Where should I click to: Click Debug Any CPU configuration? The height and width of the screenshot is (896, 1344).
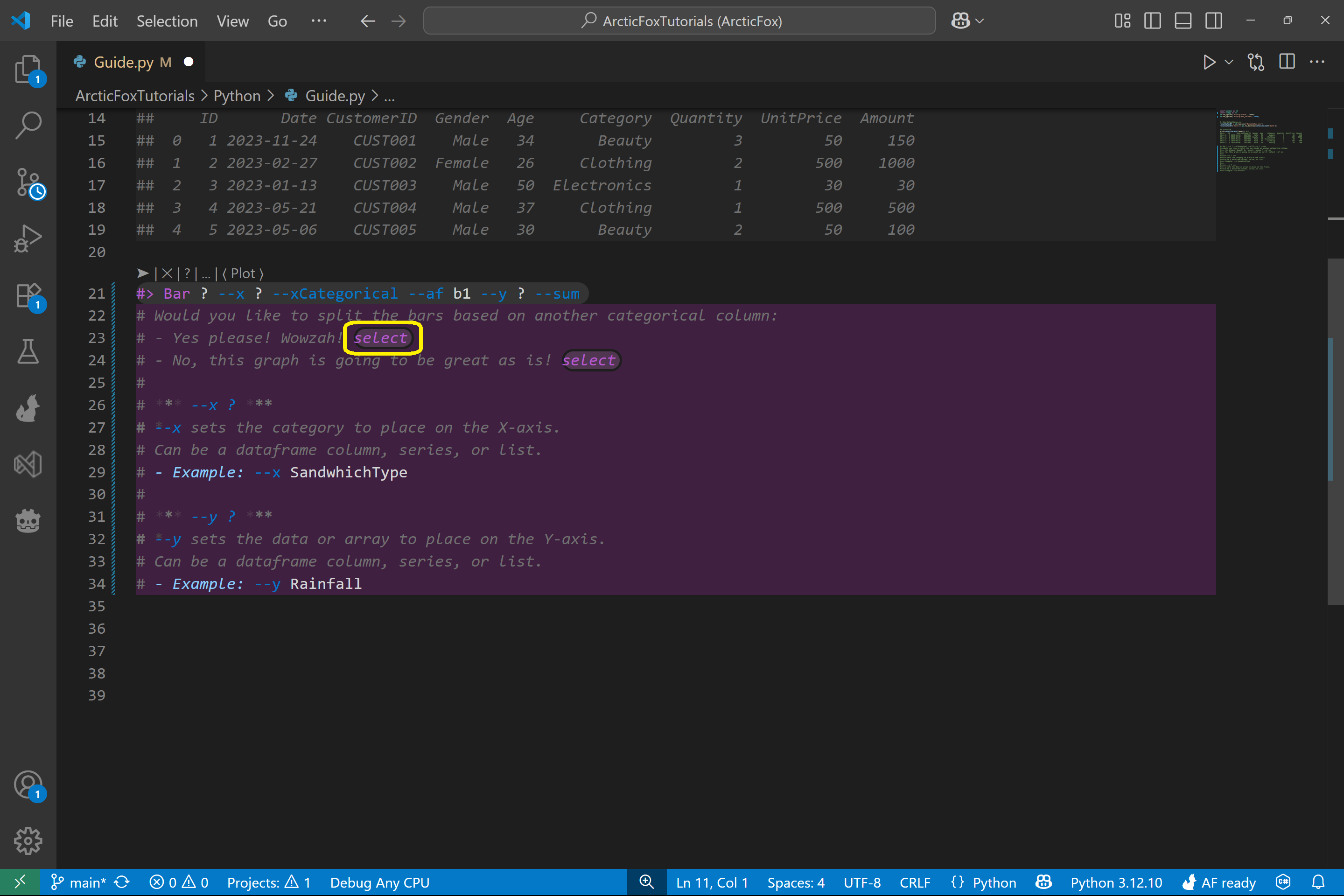[379, 882]
